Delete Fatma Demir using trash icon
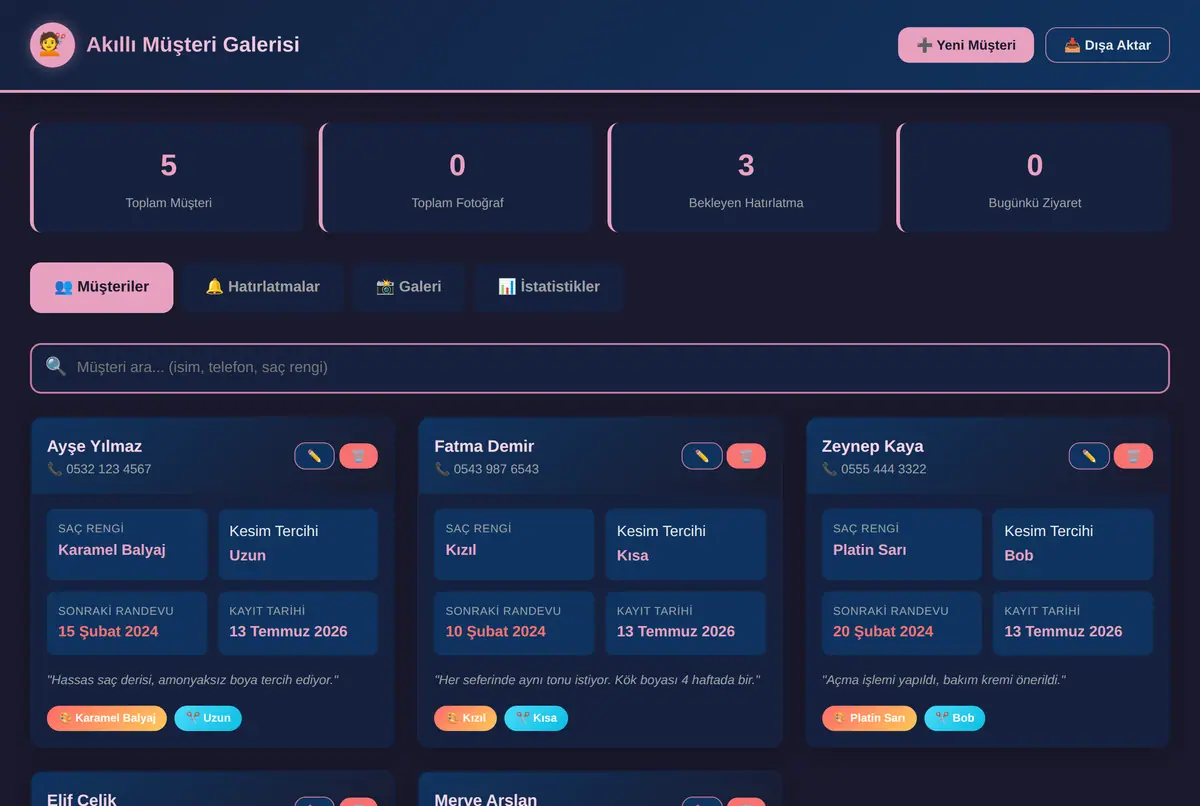The image size is (1200, 806). coord(746,456)
